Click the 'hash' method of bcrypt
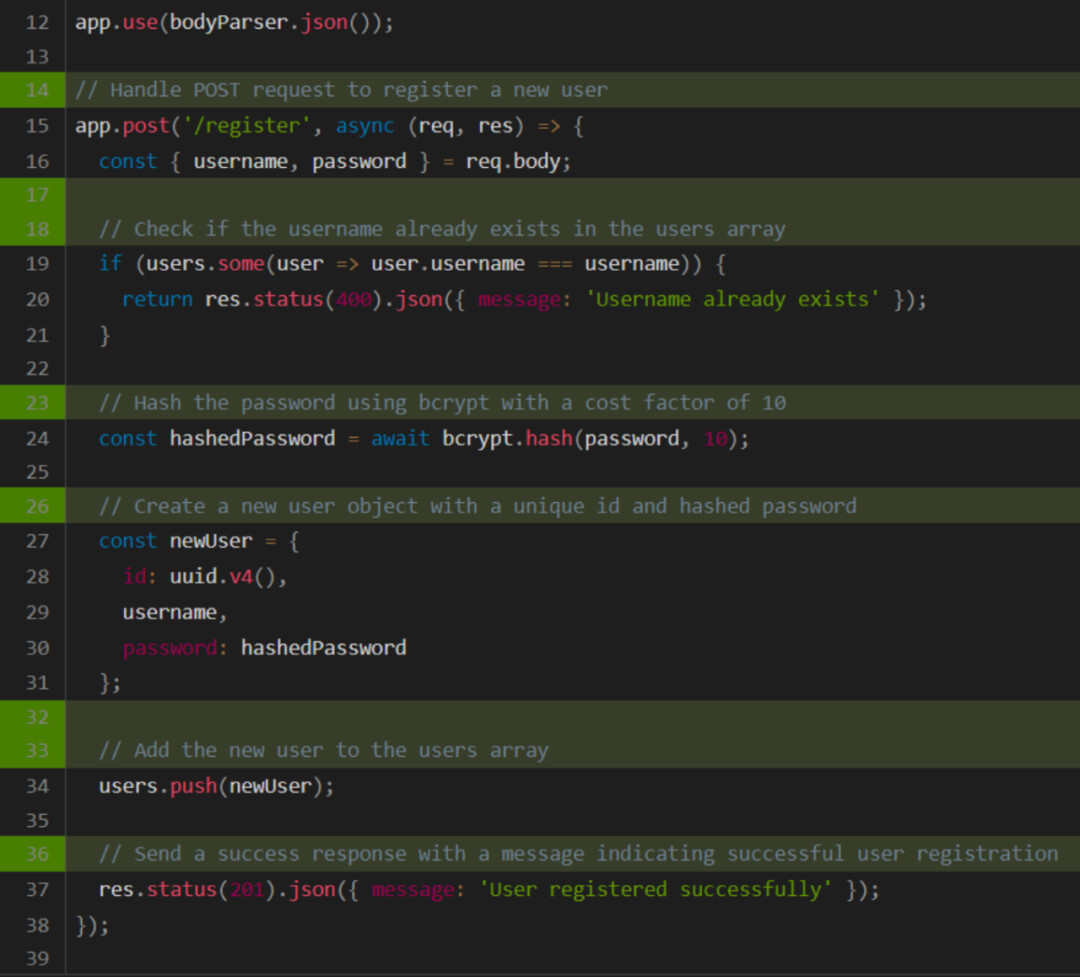Image resolution: width=1080 pixels, height=977 pixels. pos(549,439)
